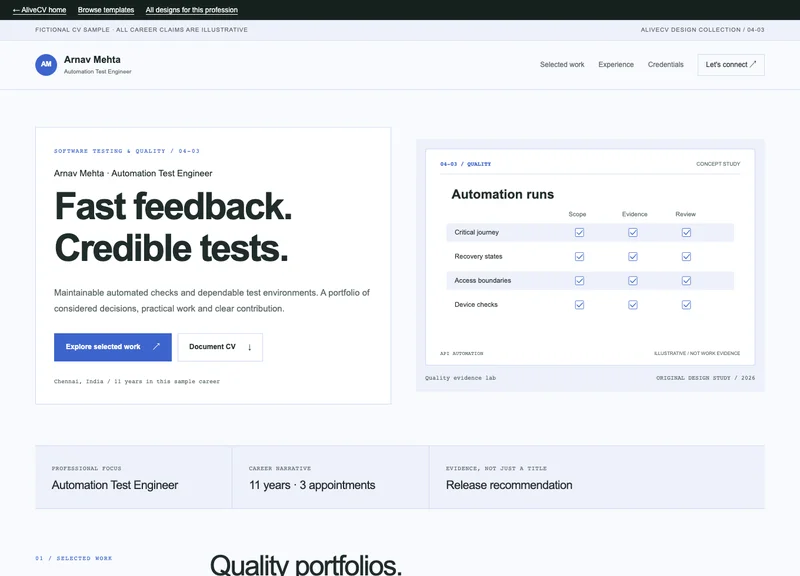
Task: Toggle Recovery states Evidence checkbox
Action: pyautogui.click(x=633, y=257)
